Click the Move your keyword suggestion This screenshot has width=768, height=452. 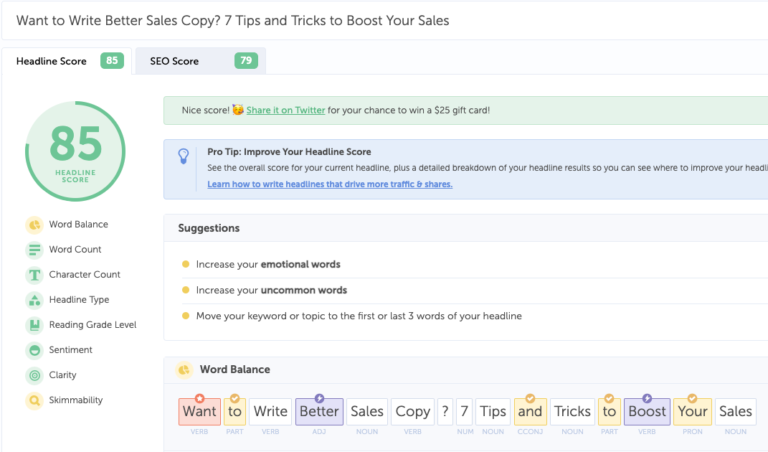click(359, 316)
